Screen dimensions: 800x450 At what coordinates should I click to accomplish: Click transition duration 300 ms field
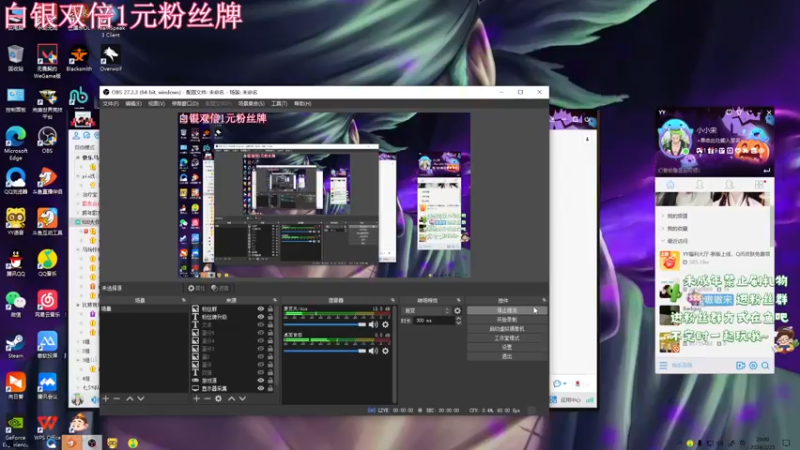coord(434,320)
